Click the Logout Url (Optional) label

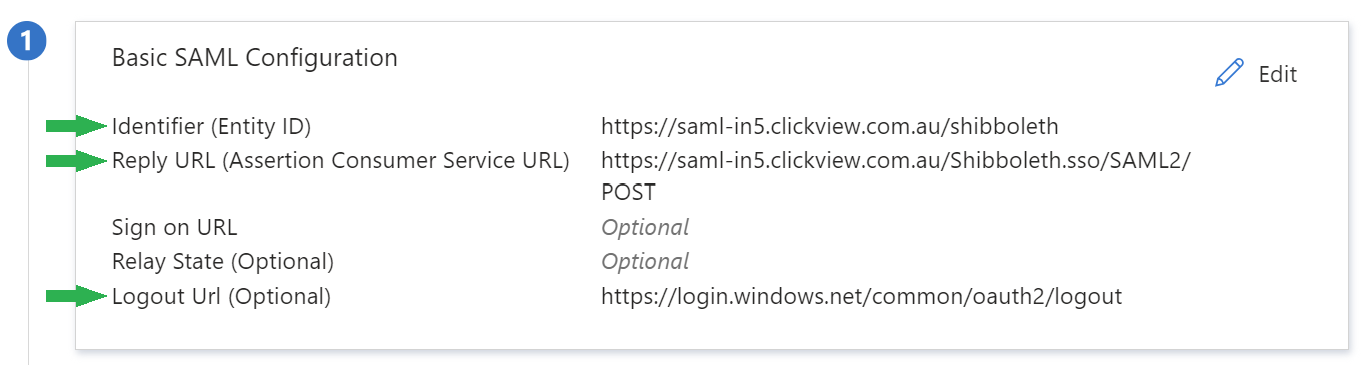click(x=221, y=296)
